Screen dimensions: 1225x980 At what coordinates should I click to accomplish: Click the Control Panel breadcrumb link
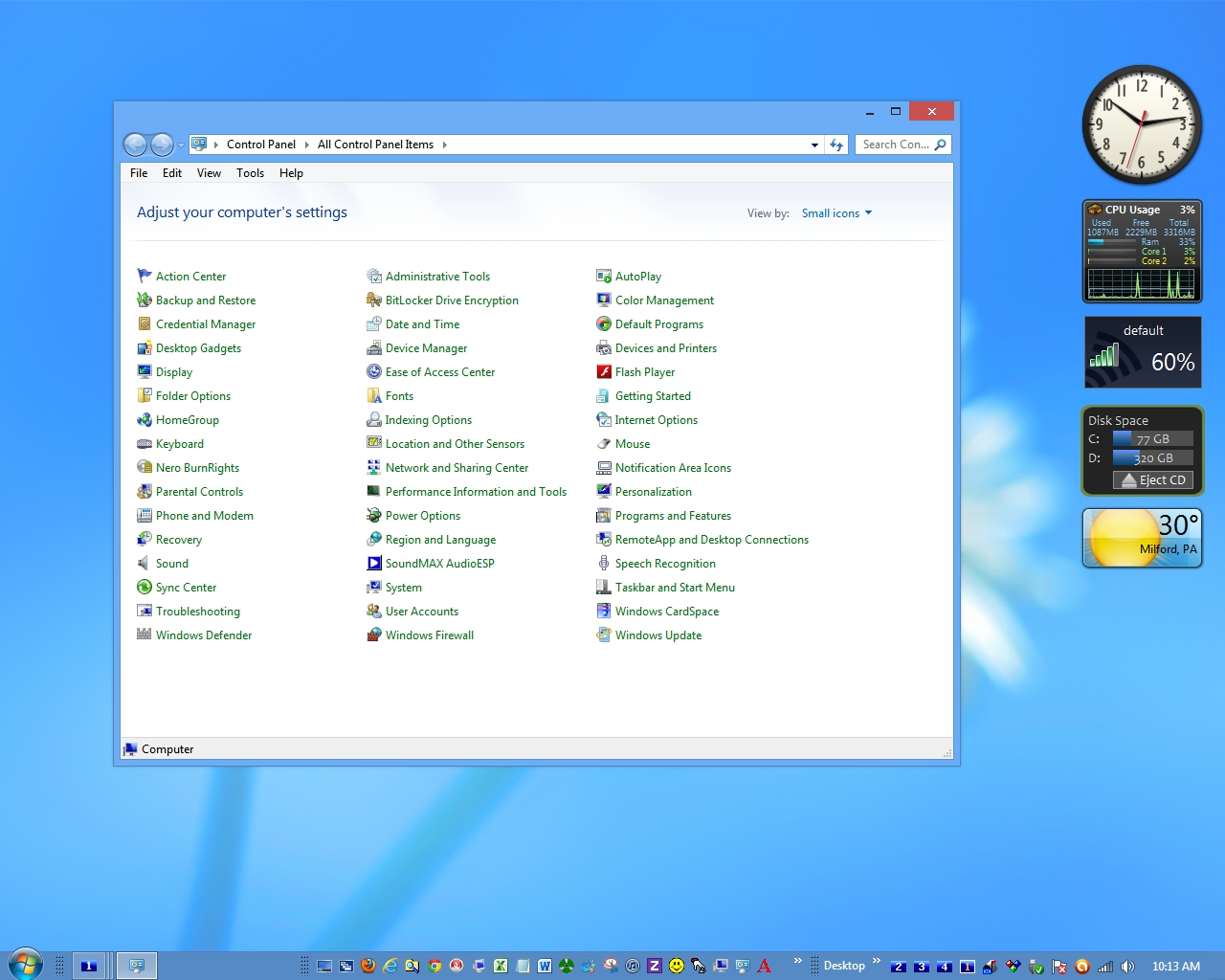click(261, 145)
